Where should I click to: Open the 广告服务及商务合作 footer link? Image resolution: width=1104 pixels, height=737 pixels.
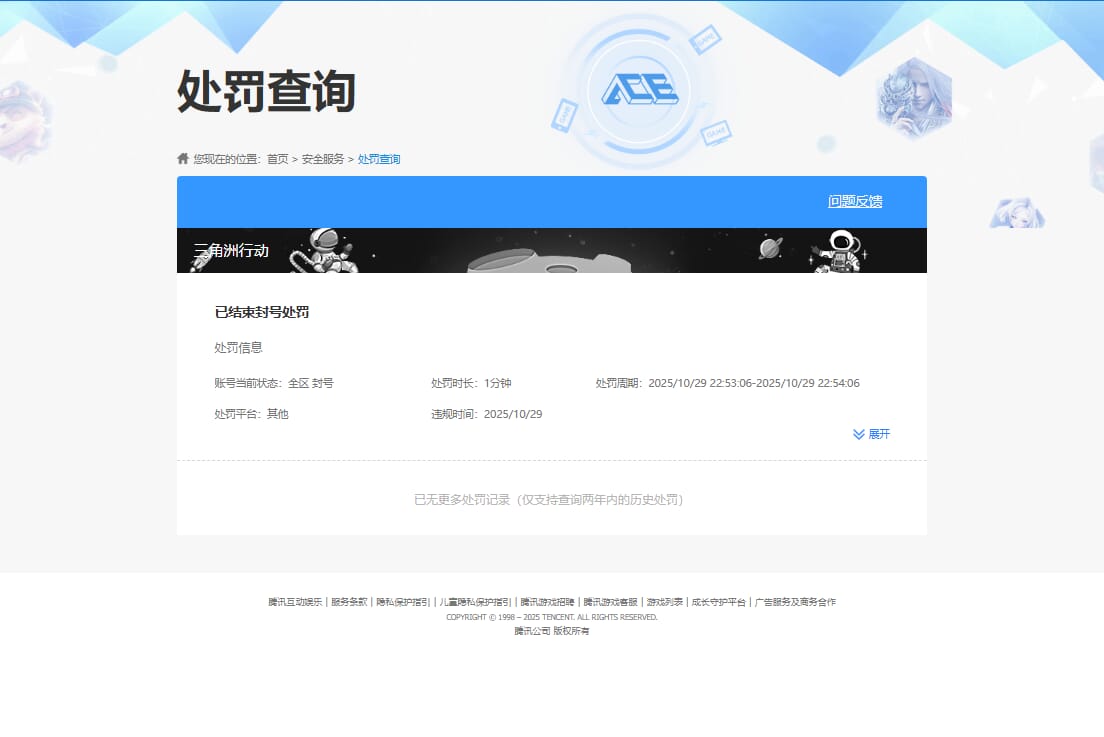click(795, 602)
